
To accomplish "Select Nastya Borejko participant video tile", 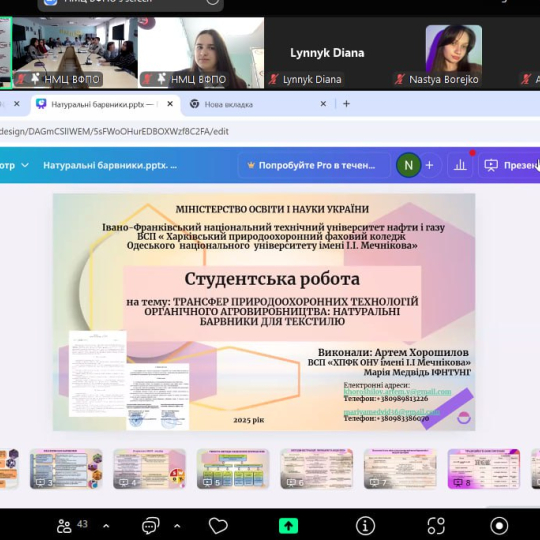I will [454, 53].
